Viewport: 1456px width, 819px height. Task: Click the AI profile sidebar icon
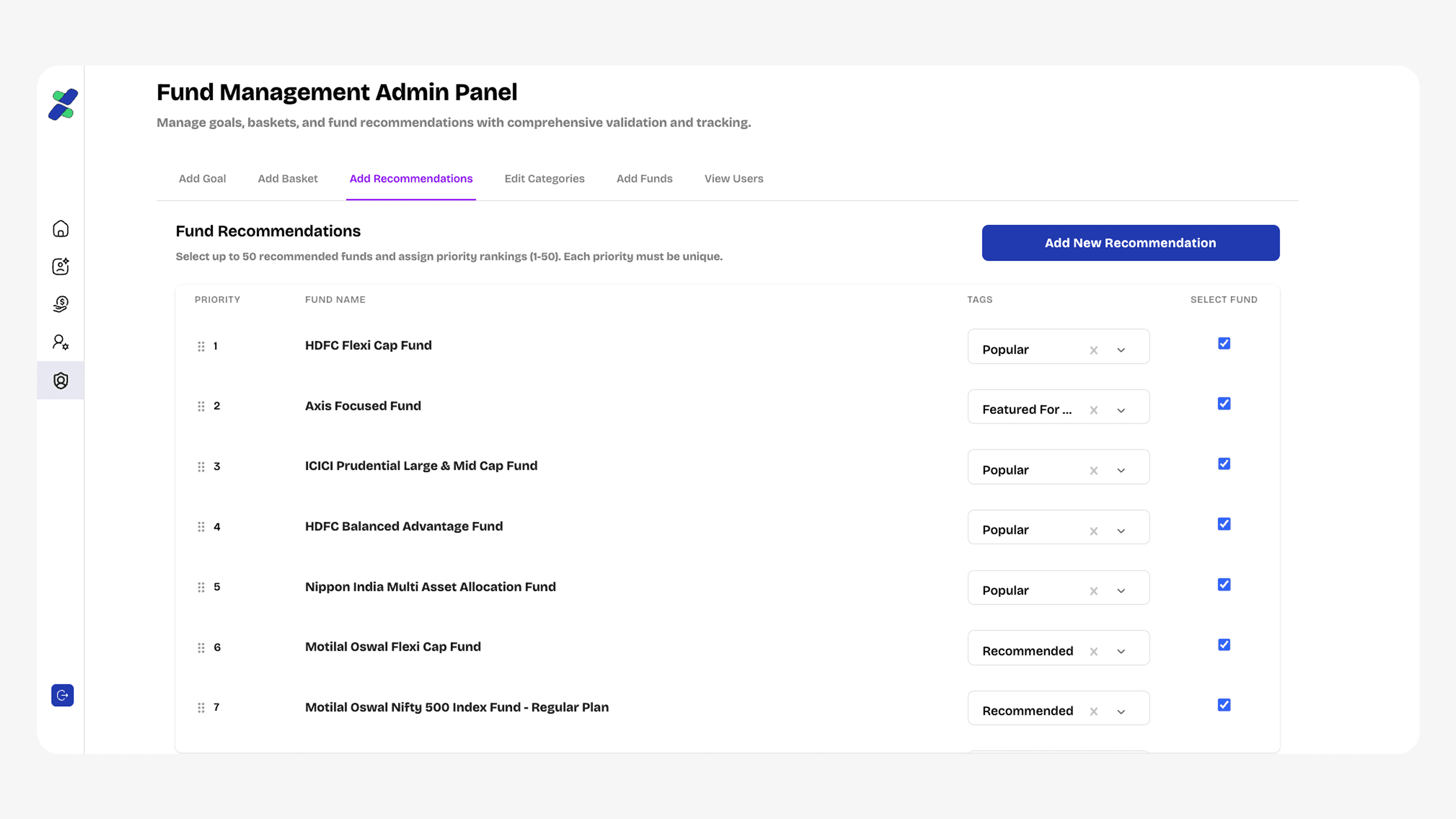click(60, 266)
